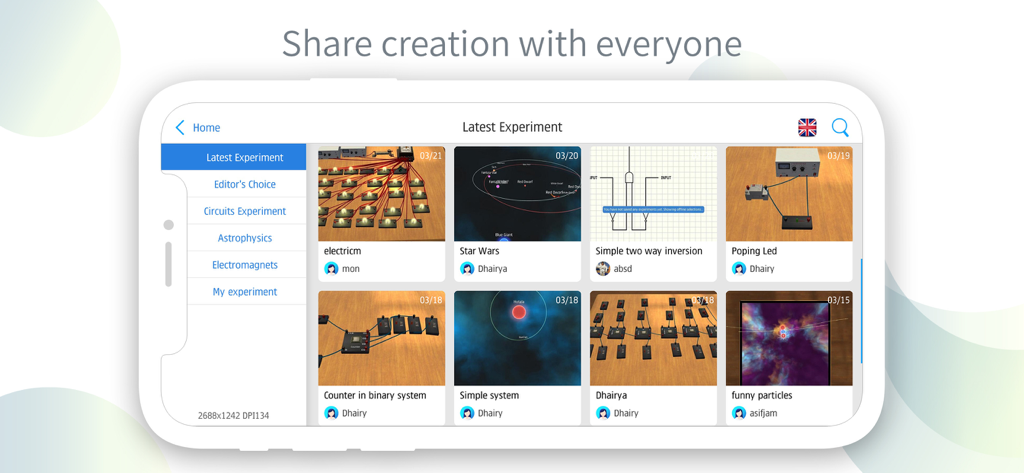Screen dimensions: 1024x473
Task: Switch to Circuits Experiment category
Action: coord(245,211)
